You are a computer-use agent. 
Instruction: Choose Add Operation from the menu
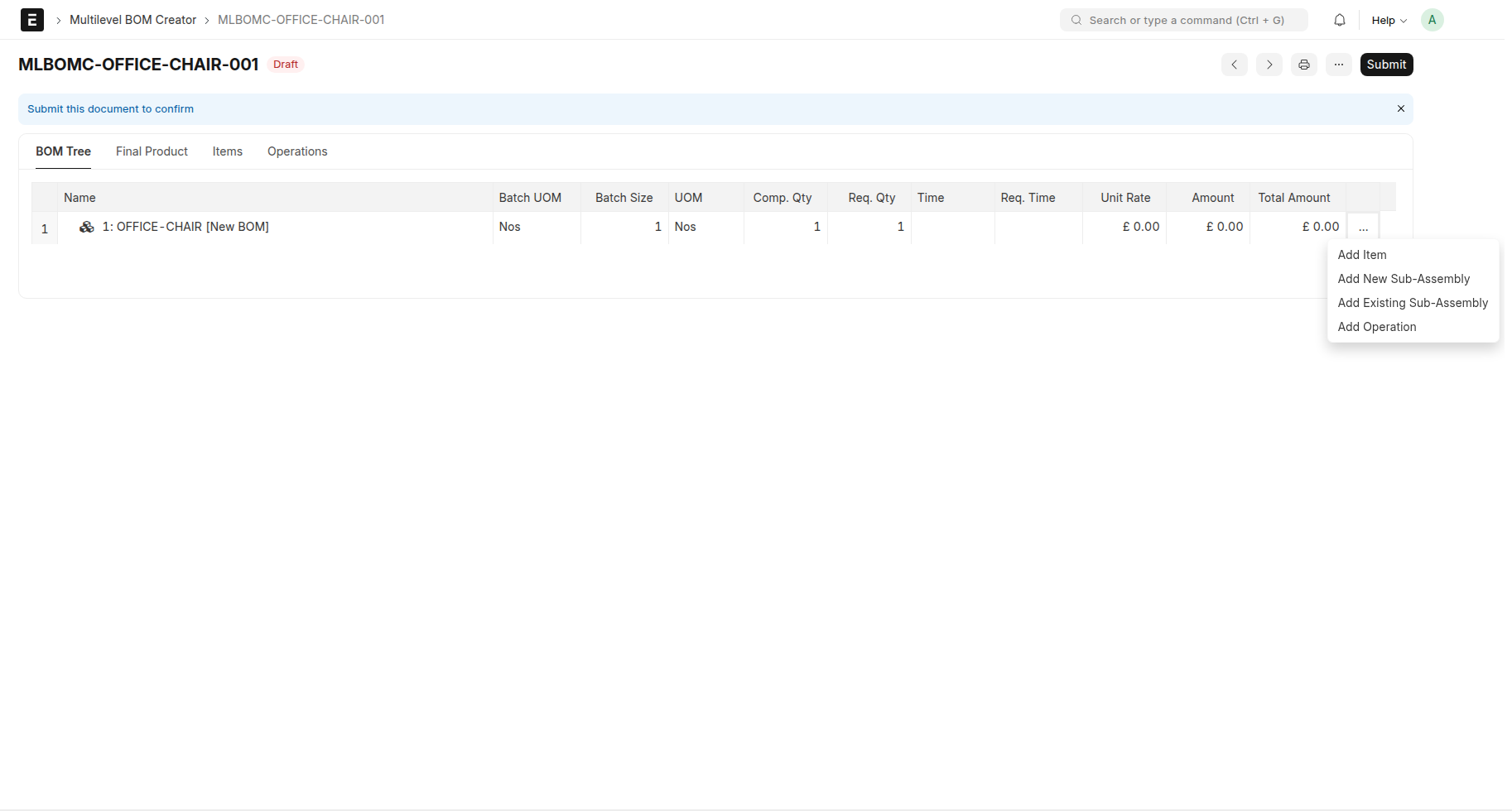pyautogui.click(x=1376, y=327)
